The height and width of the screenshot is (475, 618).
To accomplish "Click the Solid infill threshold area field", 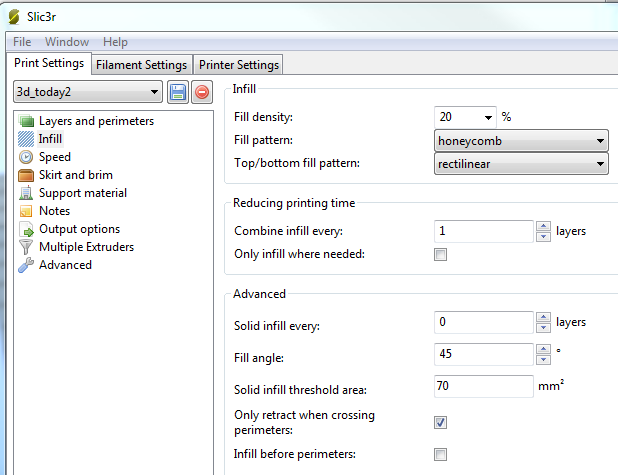I will (484, 386).
